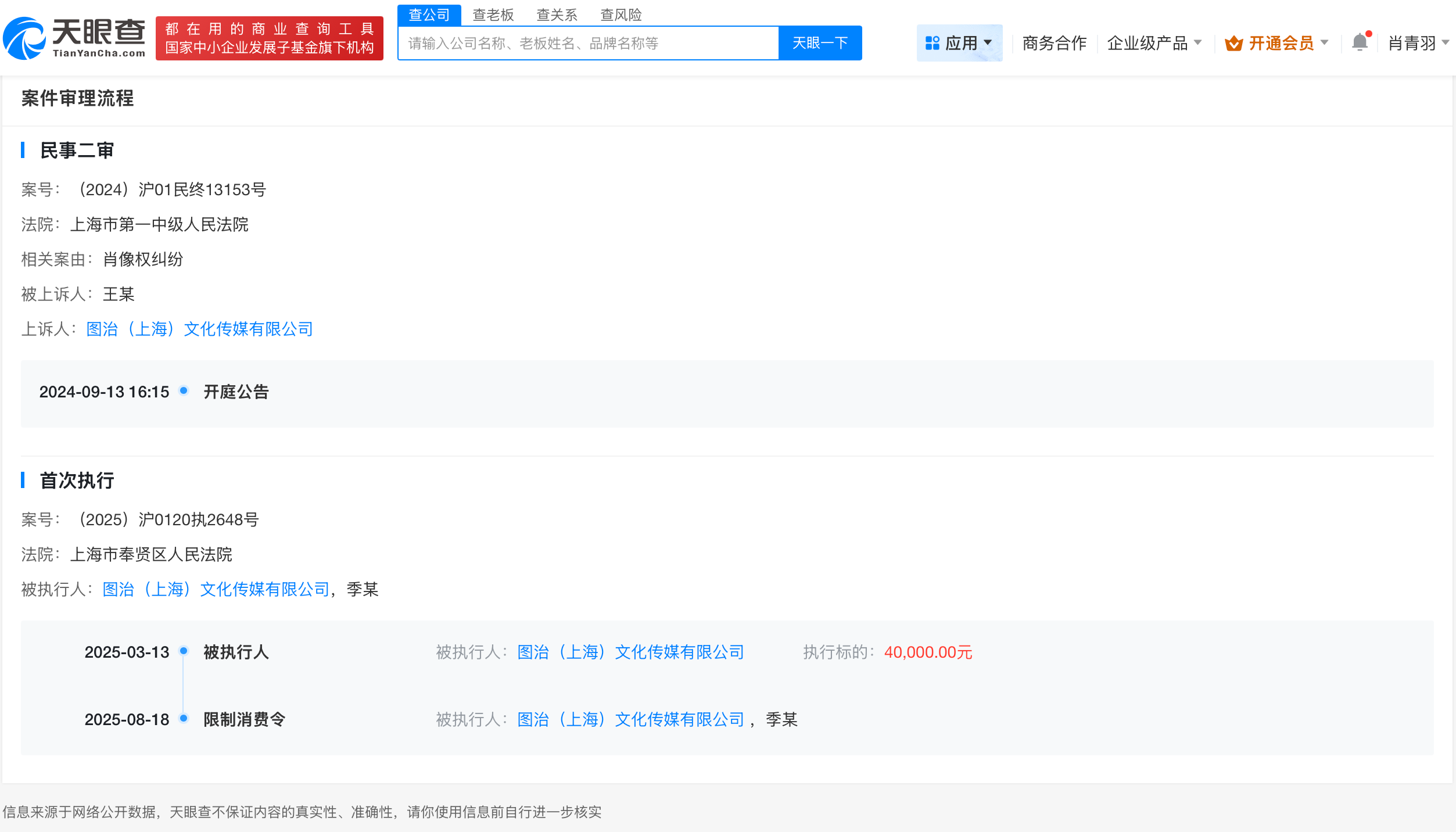
Task: Click 被执行人 company link under 首次执行
Action: tap(216, 589)
